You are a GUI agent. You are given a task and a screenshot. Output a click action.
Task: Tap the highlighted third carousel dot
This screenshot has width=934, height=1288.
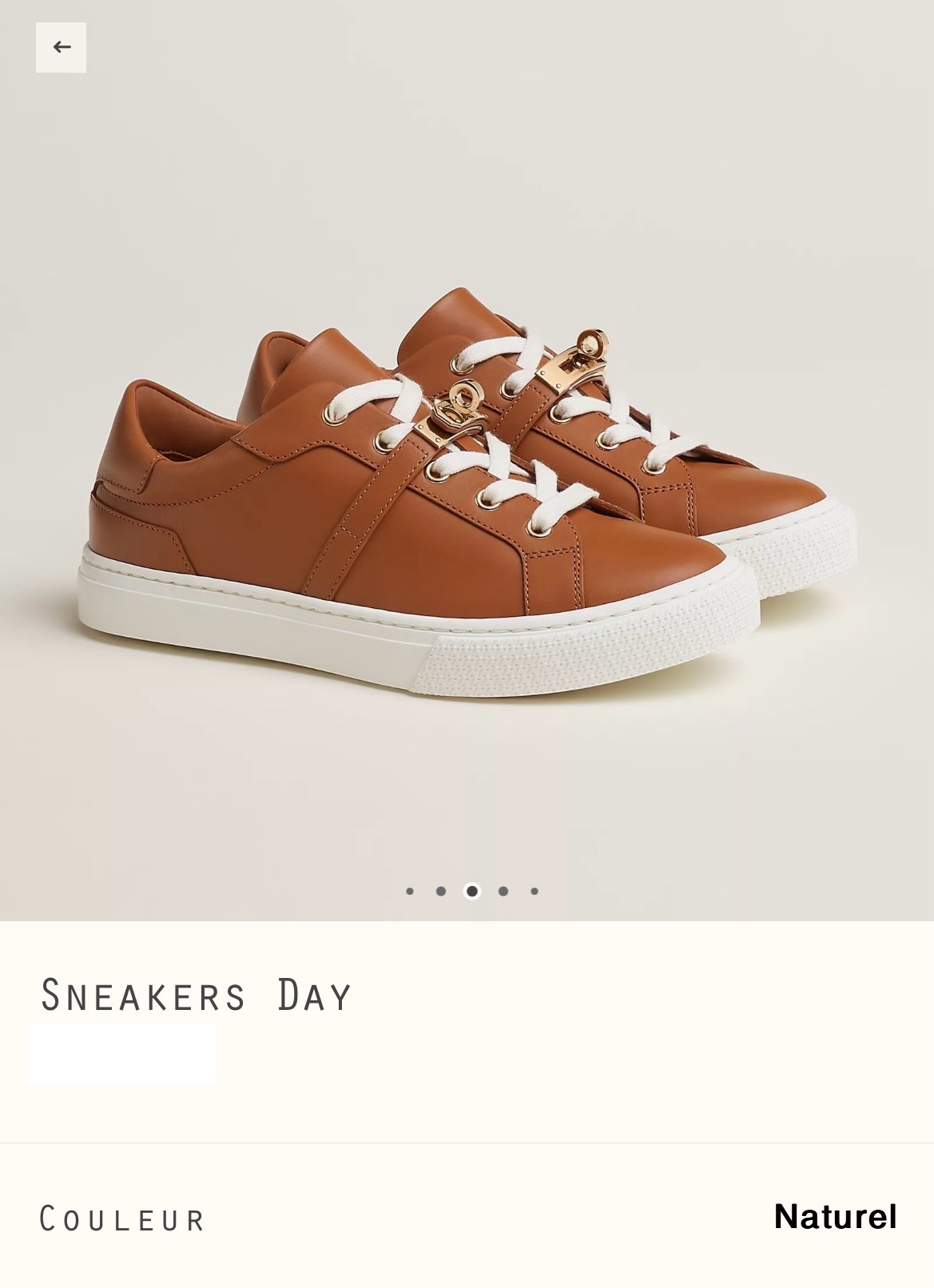tap(472, 891)
